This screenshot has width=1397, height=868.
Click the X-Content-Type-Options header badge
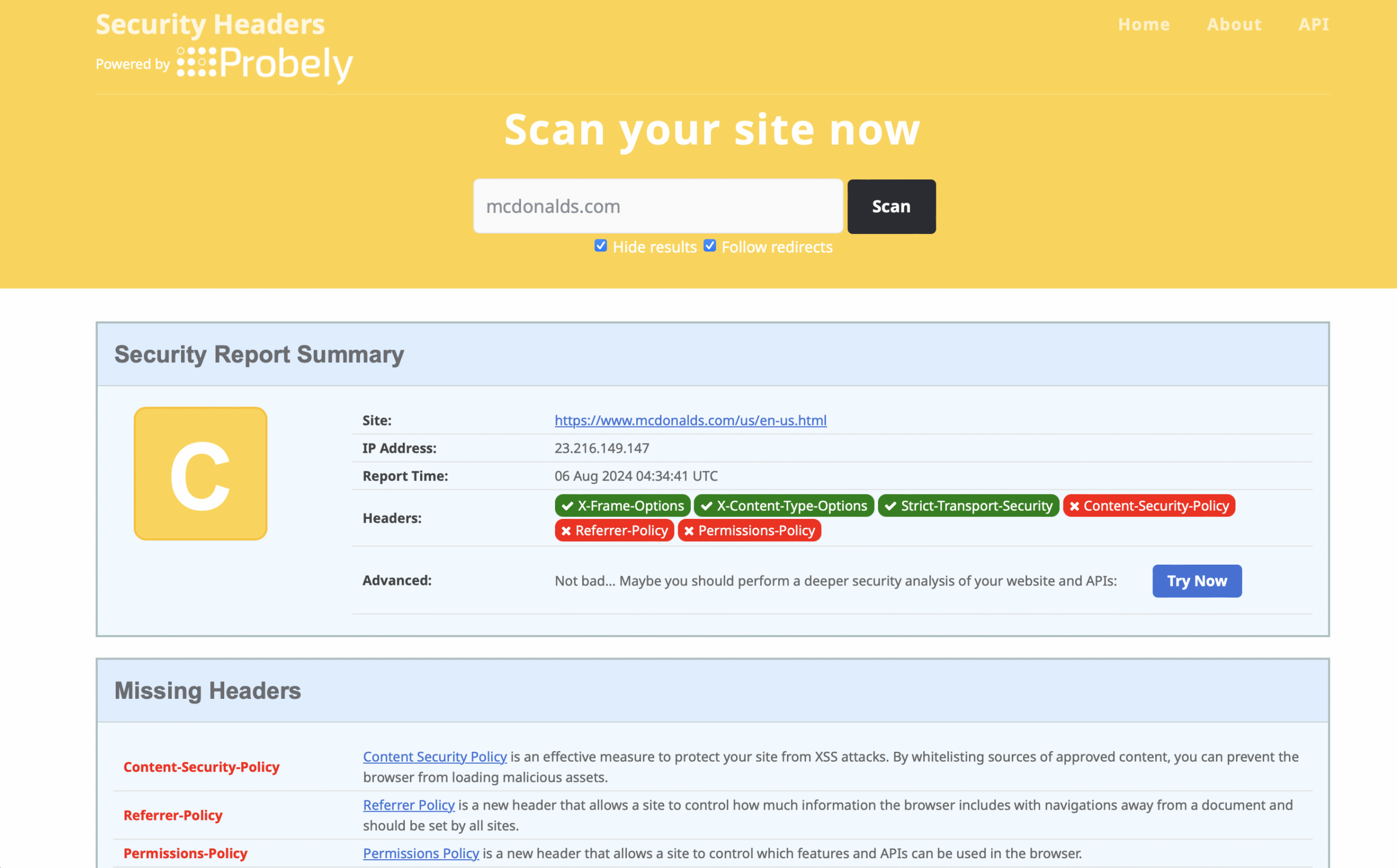[784, 506]
